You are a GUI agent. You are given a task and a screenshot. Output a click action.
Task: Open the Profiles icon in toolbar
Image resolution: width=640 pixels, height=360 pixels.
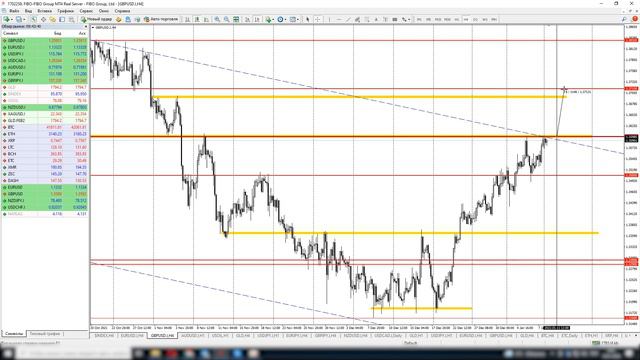pyautogui.click(x=18, y=19)
